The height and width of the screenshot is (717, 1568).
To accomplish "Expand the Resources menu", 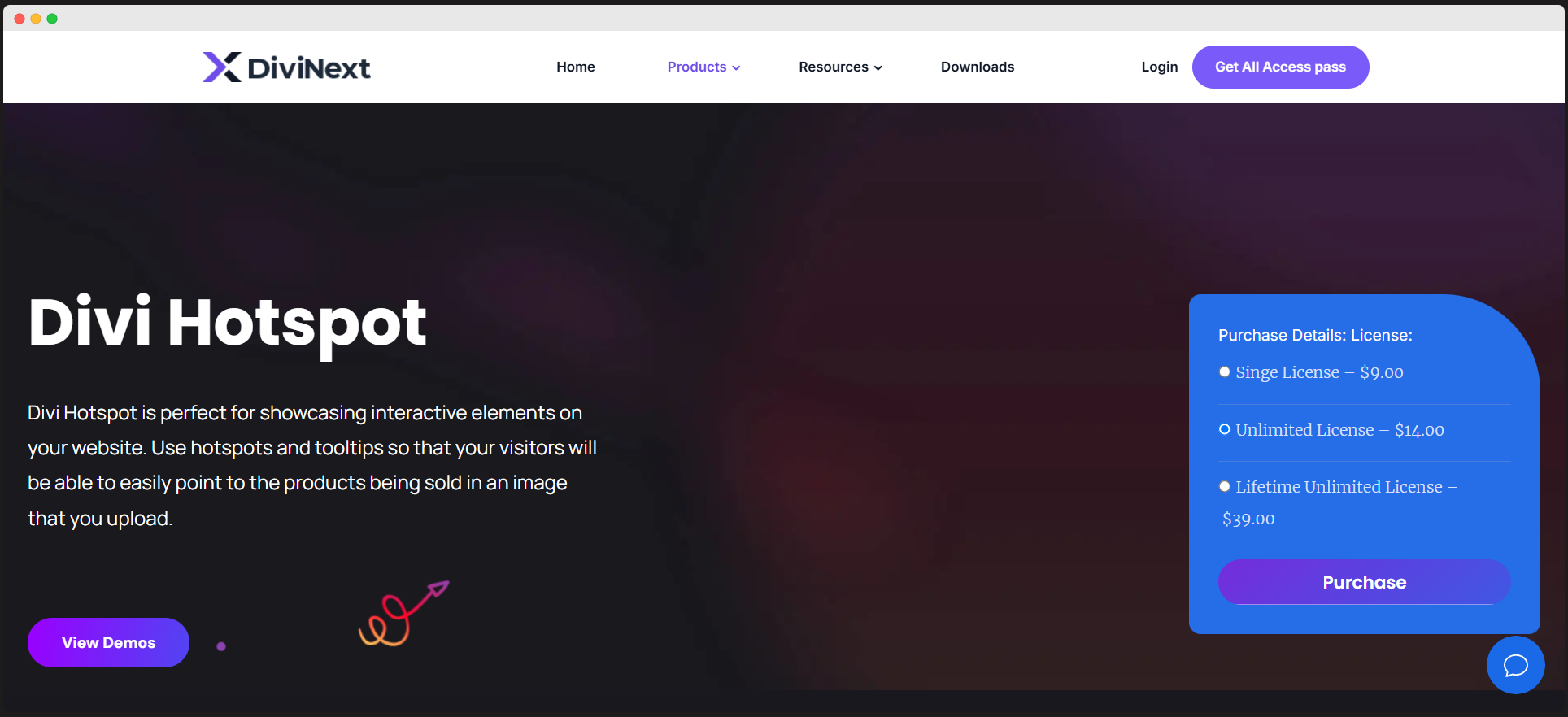I will click(840, 67).
